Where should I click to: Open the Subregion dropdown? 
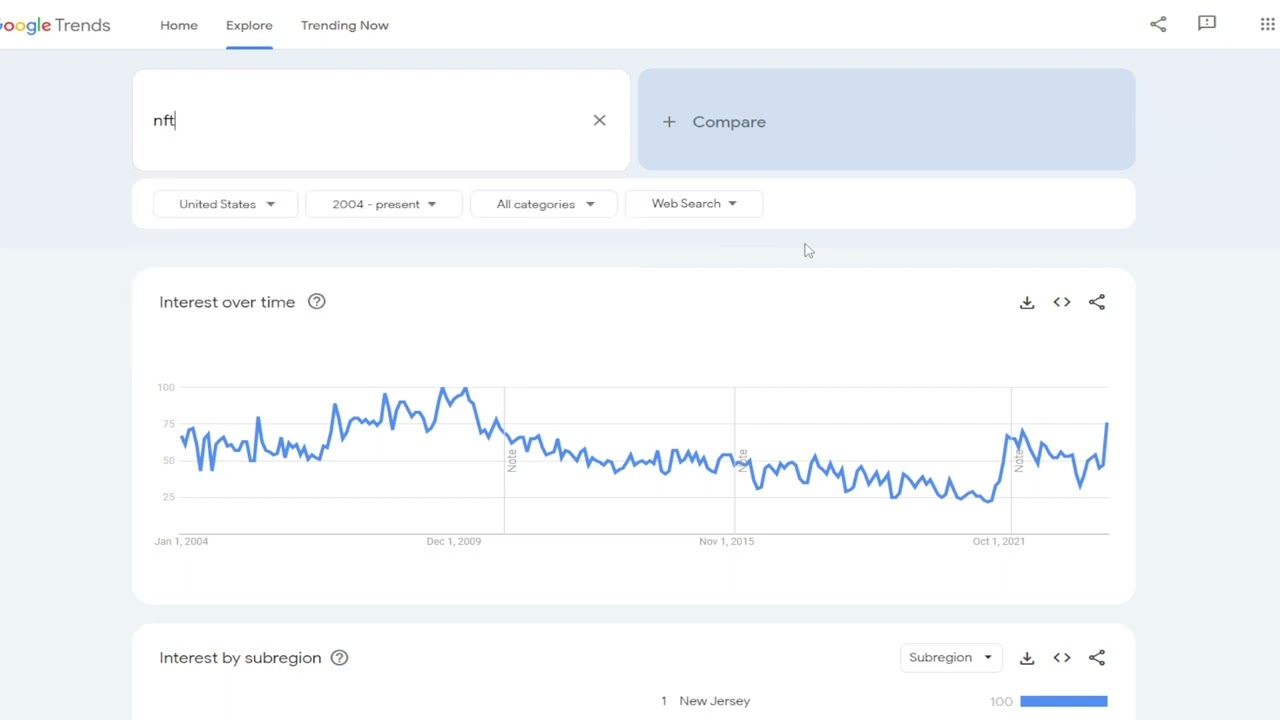(x=950, y=657)
